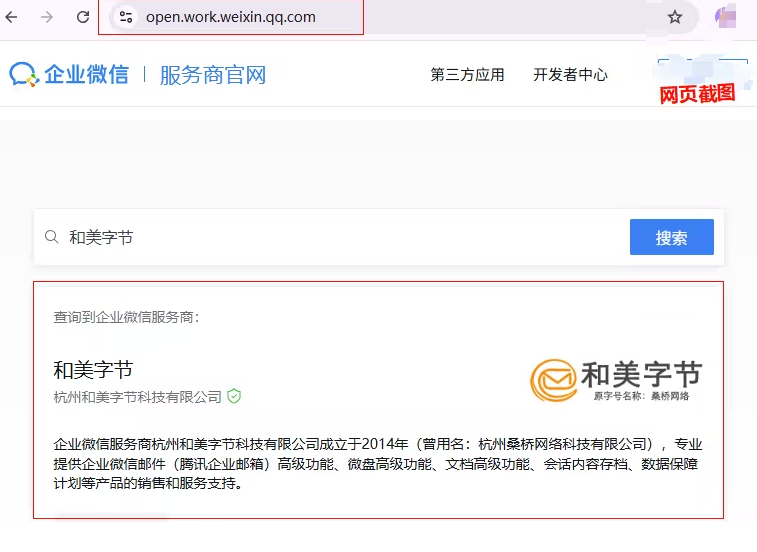The width and height of the screenshot is (757, 552).
Task: Bookmark this page with the star icon
Action: pos(674,17)
